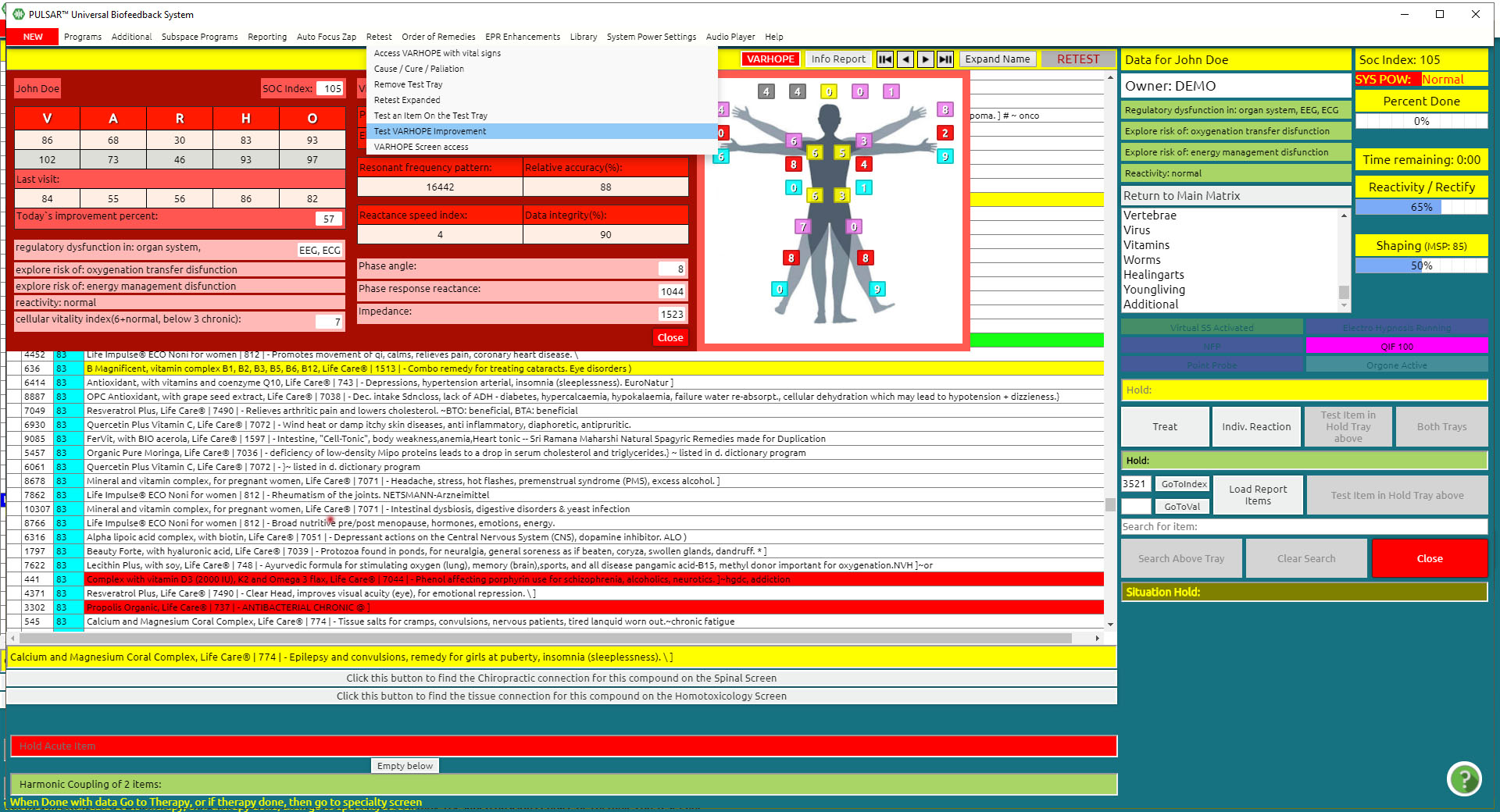Choose Test VARHOPE Improvement menu entry
The height and width of the screenshot is (812, 1500).
(x=430, y=131)
